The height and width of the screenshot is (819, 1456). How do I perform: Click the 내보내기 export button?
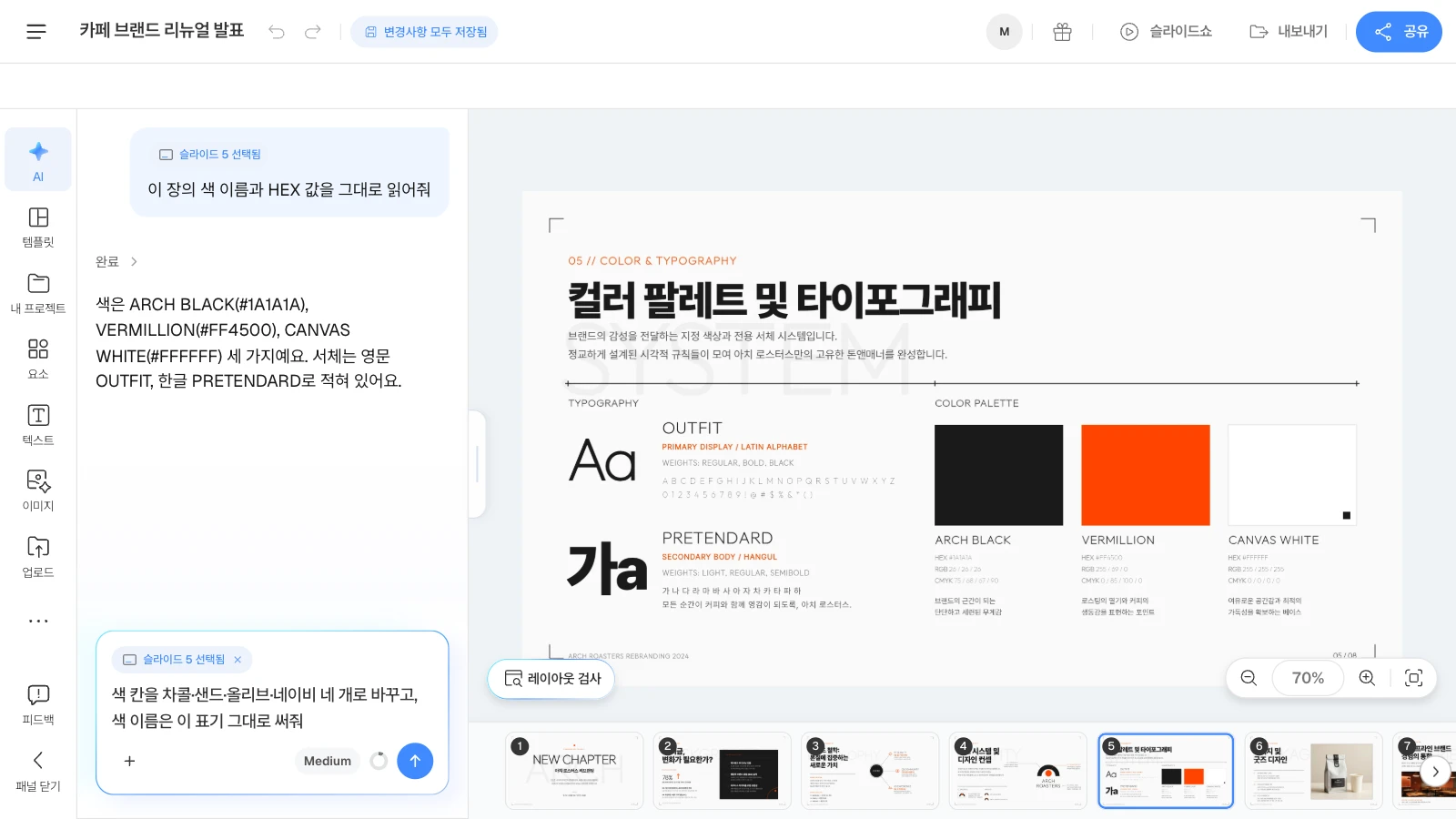click(1289, 32)
